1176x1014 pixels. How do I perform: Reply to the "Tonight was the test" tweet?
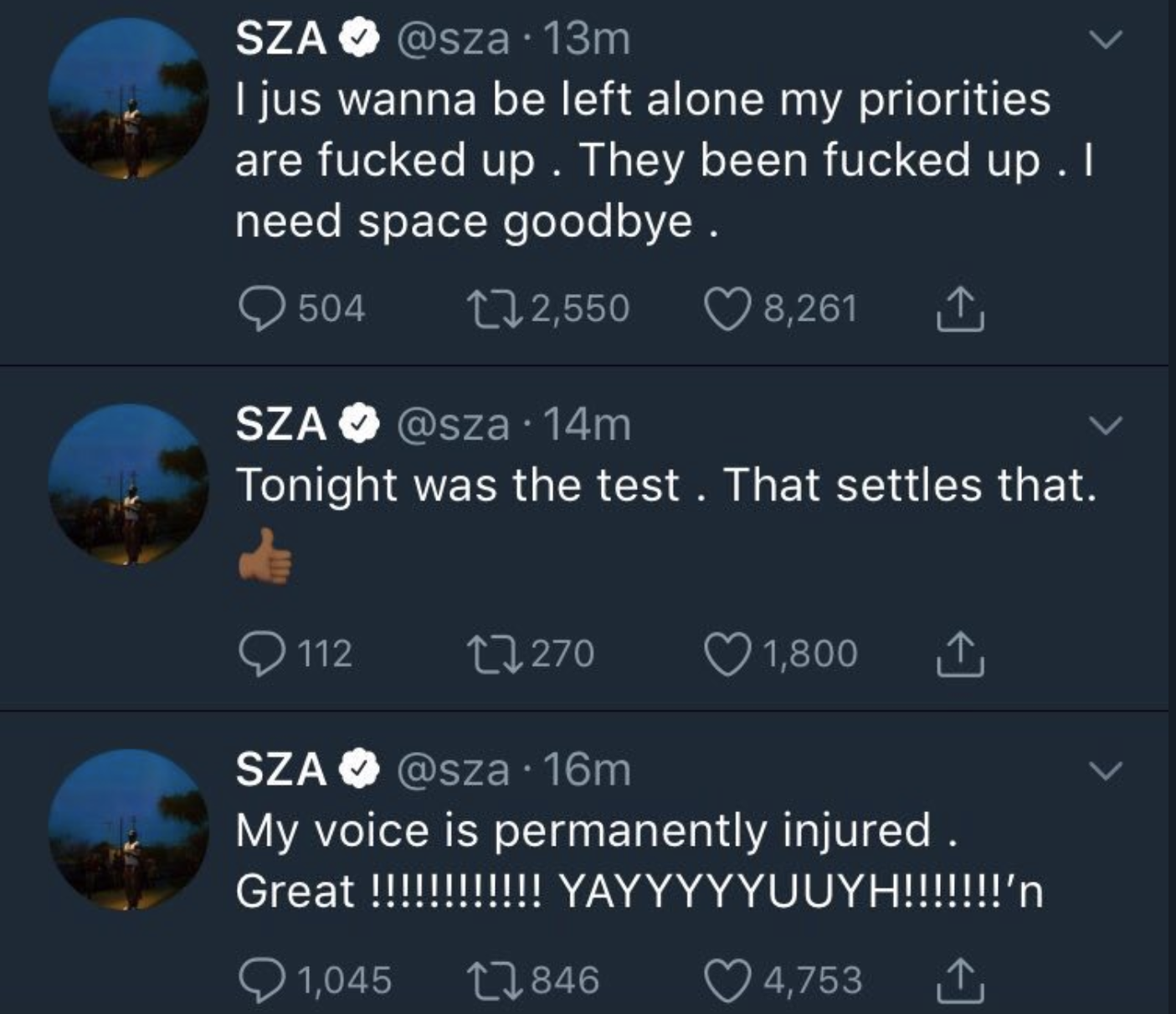click(259, 654)
